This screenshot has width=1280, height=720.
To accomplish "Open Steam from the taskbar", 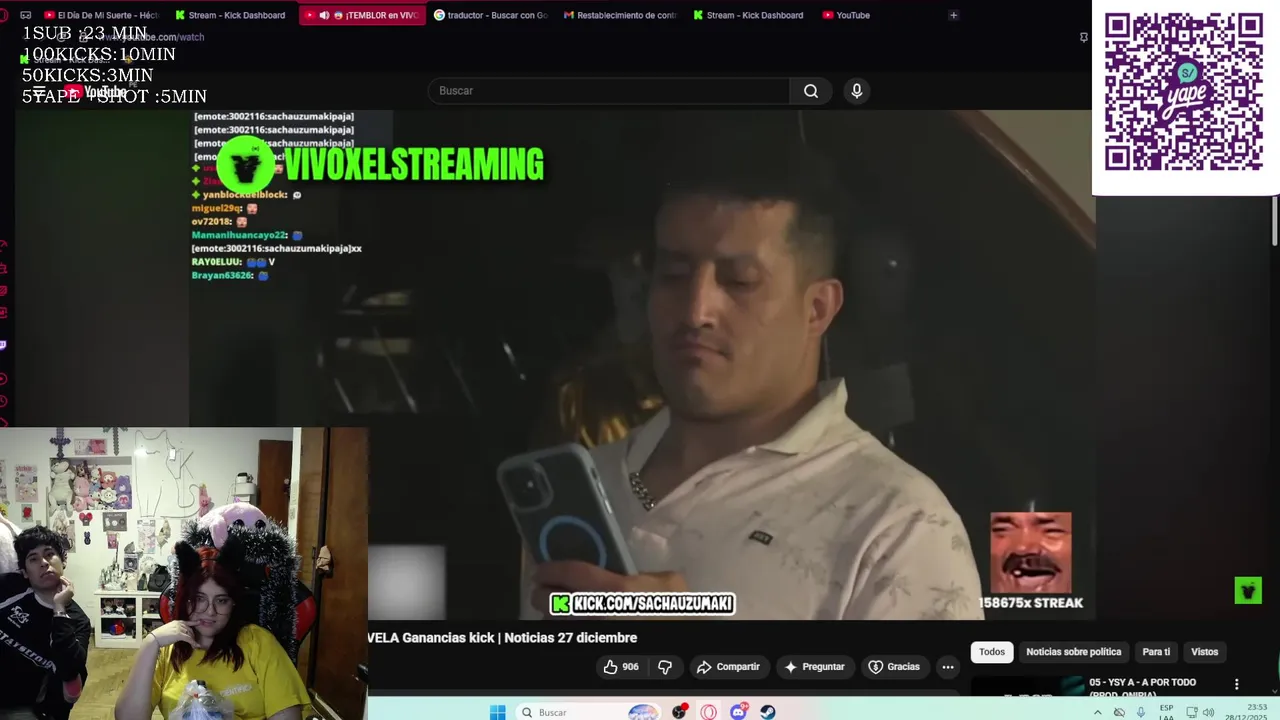I will 767,712.
